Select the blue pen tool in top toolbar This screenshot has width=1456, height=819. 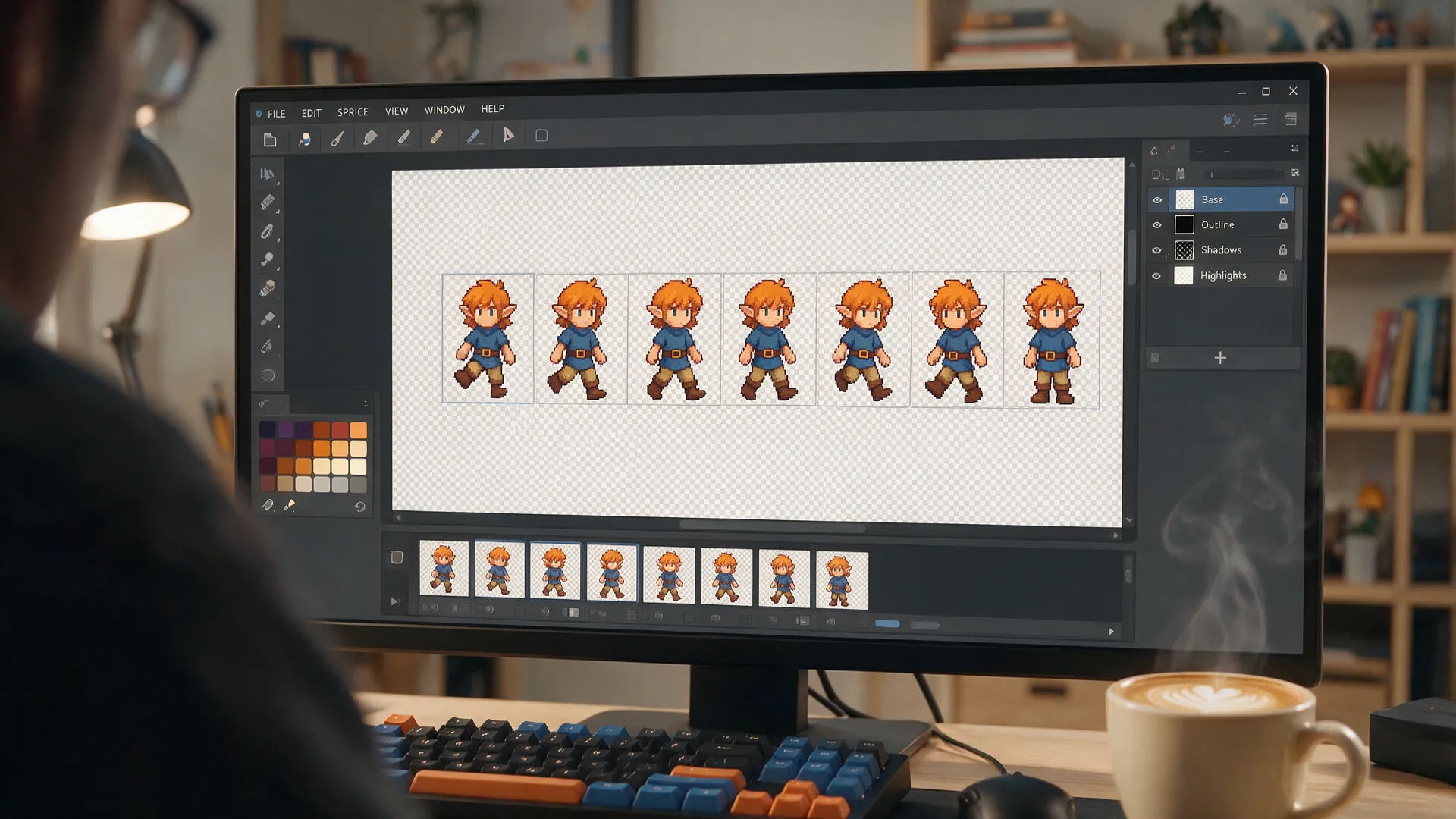(473, 136)
